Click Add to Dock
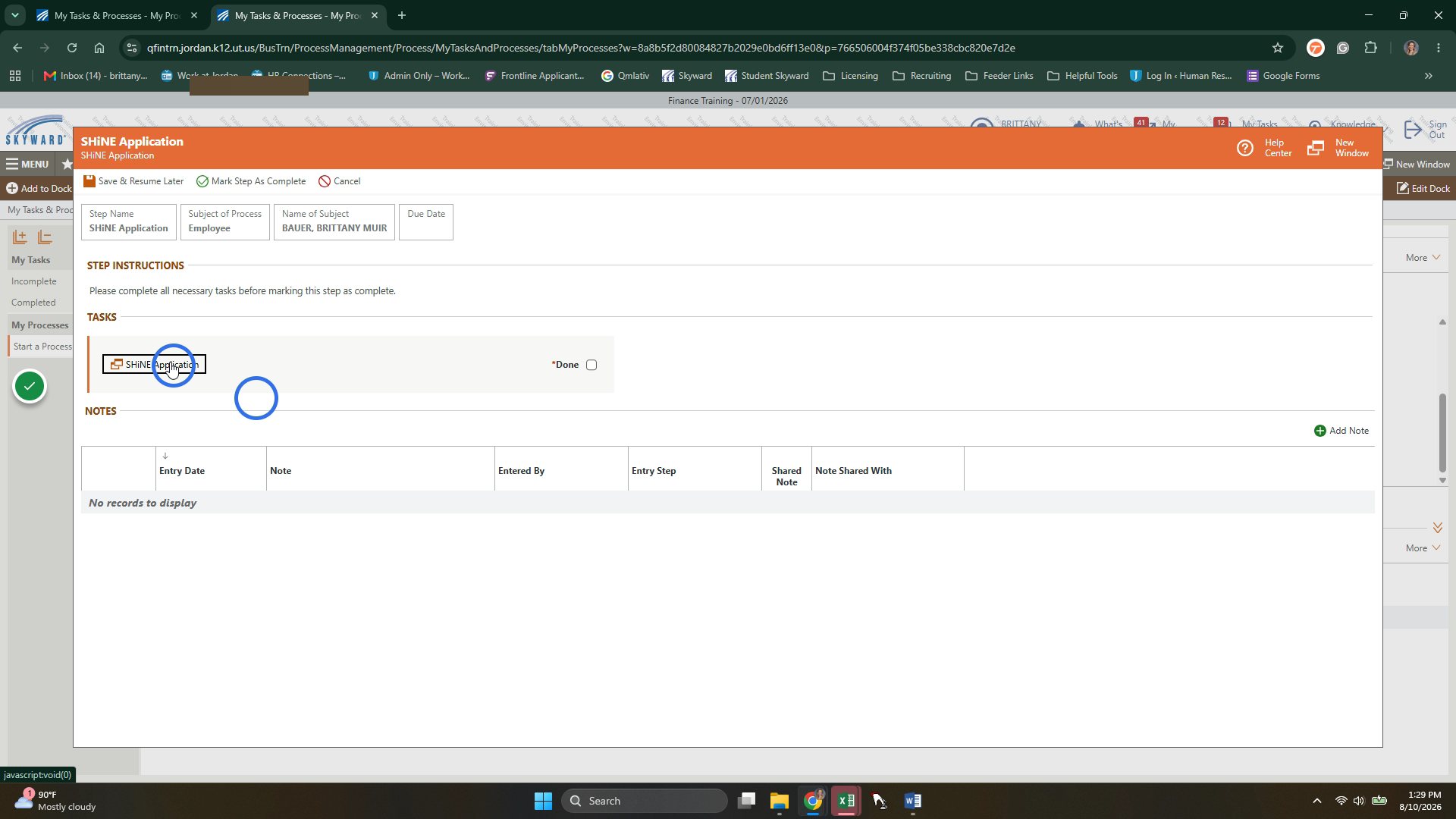The height and width of the screenshot is (819, 1456). 39,189
